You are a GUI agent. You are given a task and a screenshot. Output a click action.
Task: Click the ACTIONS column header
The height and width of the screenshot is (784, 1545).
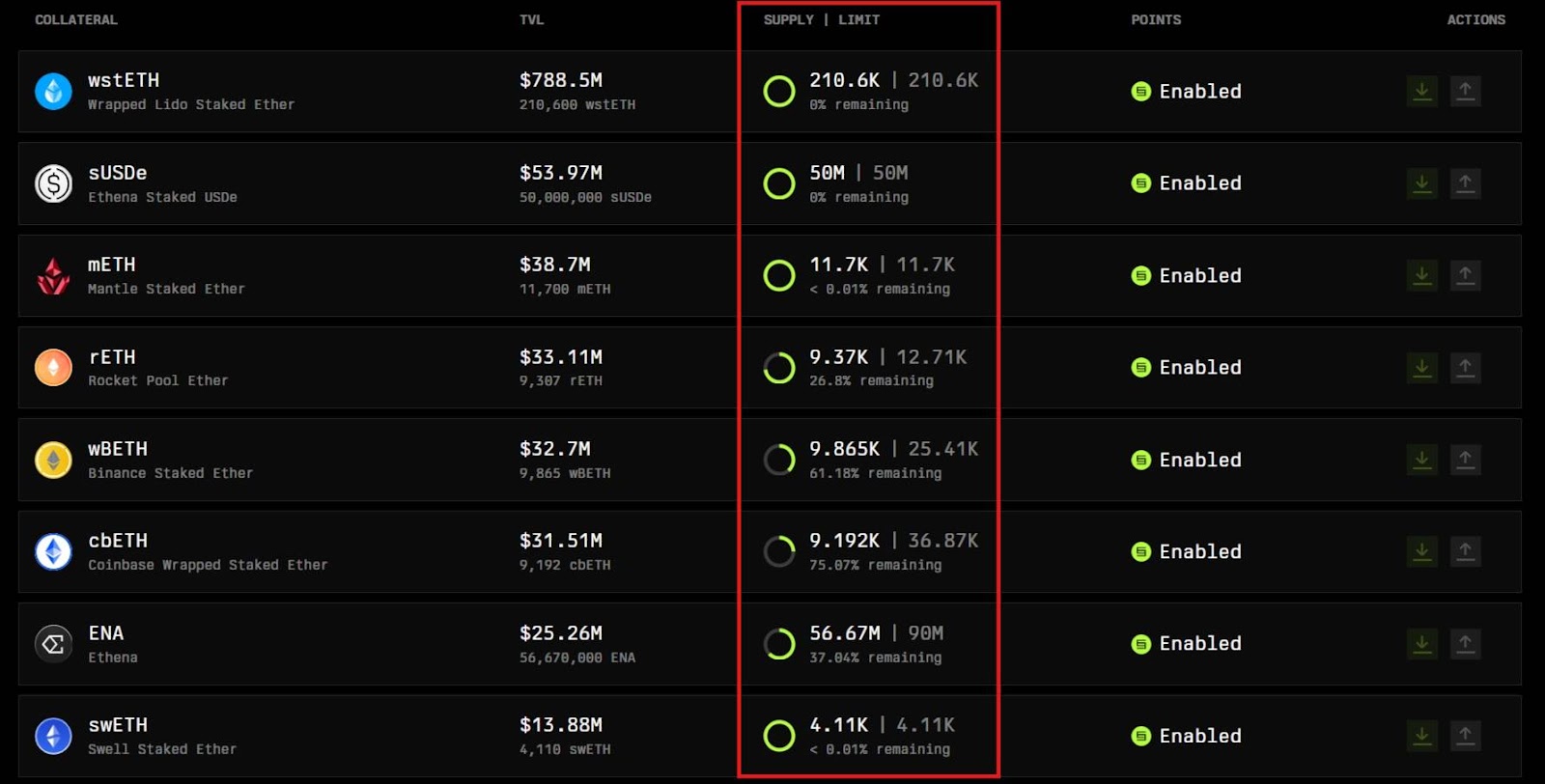click(1475, 19)
